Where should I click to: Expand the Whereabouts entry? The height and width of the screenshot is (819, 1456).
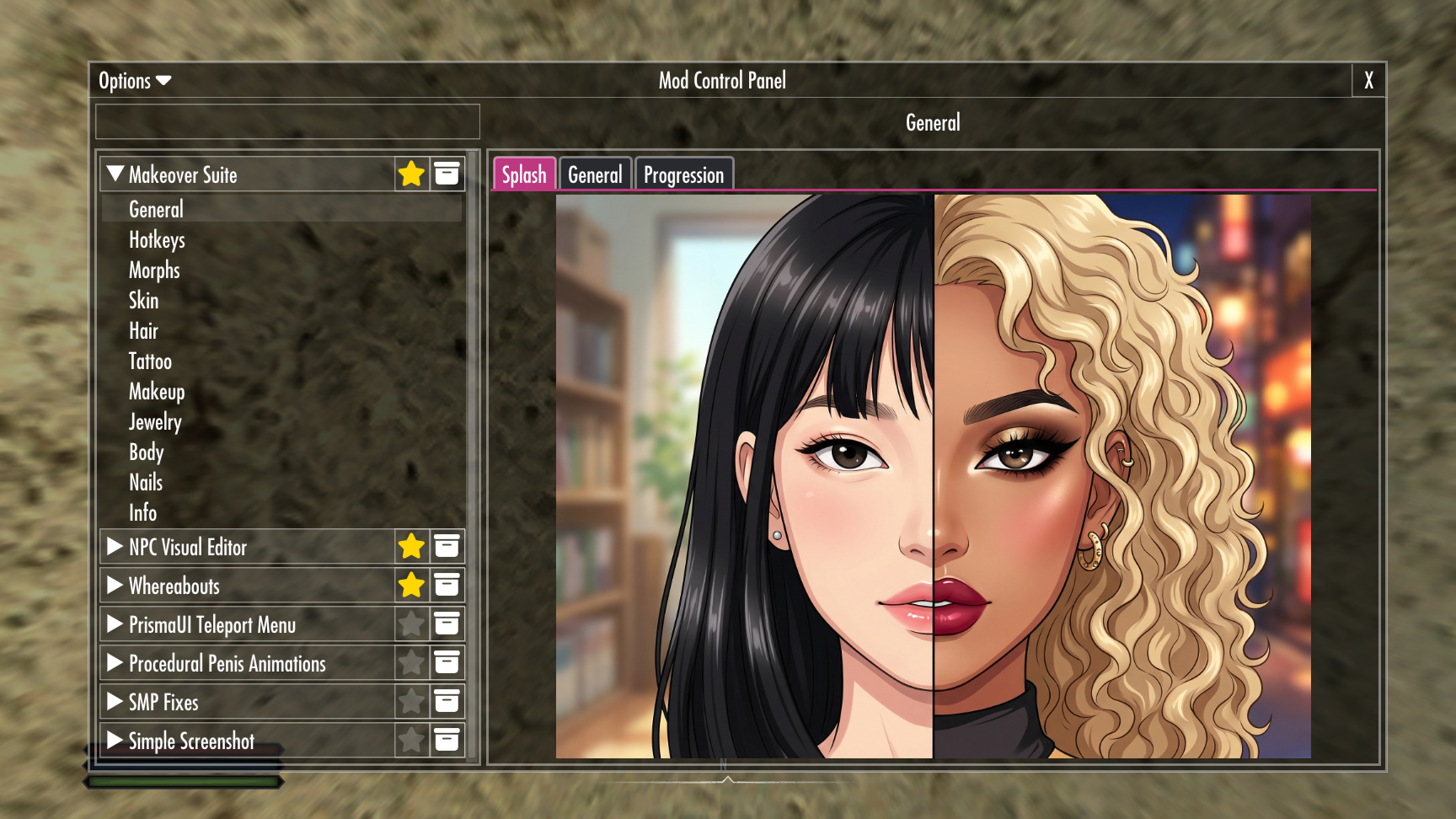[115, 585]
